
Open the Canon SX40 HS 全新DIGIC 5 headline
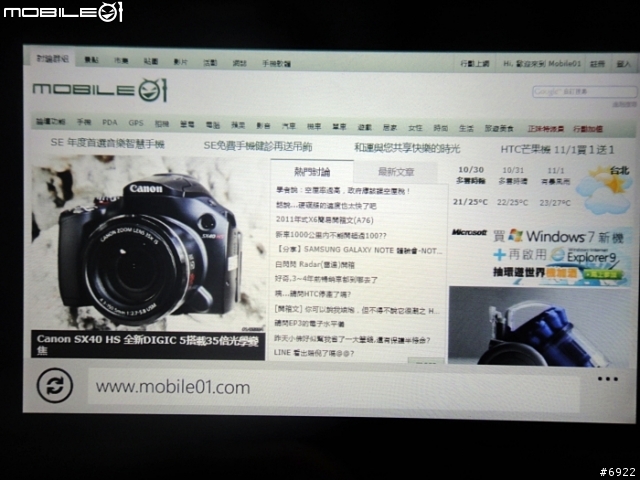pos(148,344)
